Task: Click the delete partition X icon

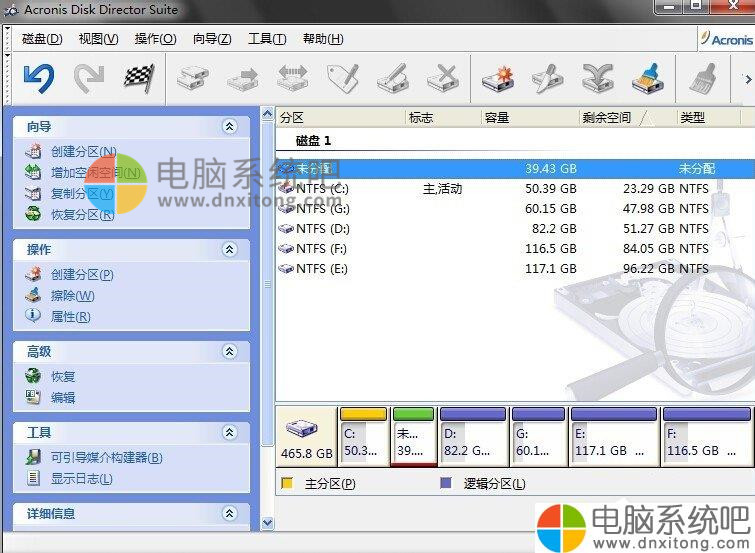Action: 443,79
